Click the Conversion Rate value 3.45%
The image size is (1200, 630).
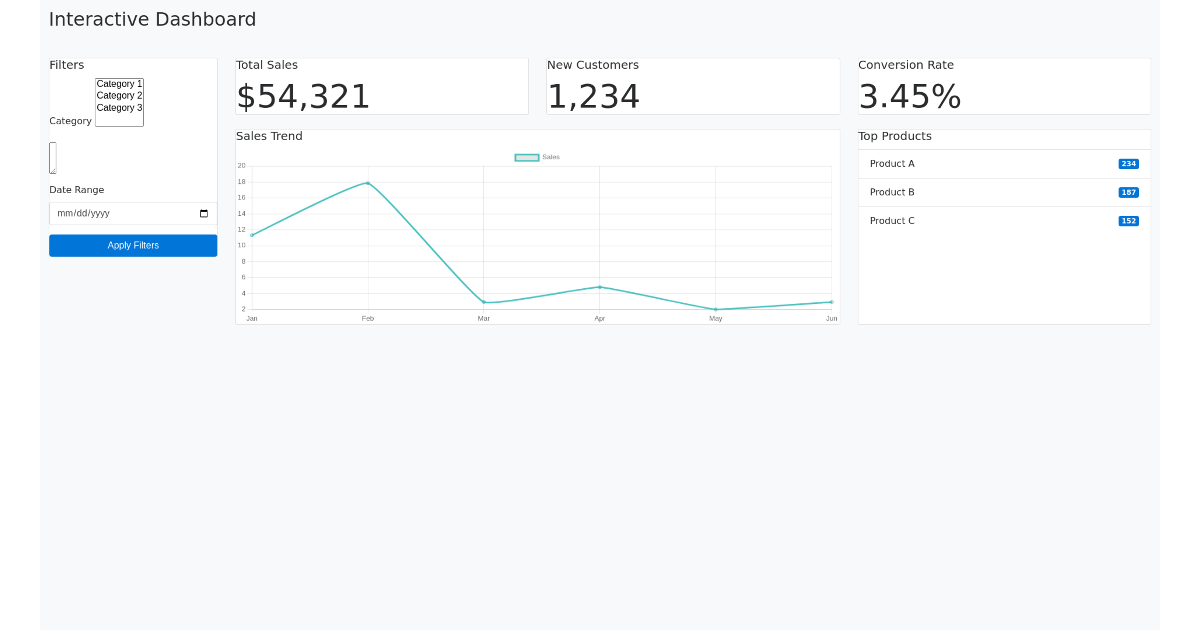click(910, 95)
